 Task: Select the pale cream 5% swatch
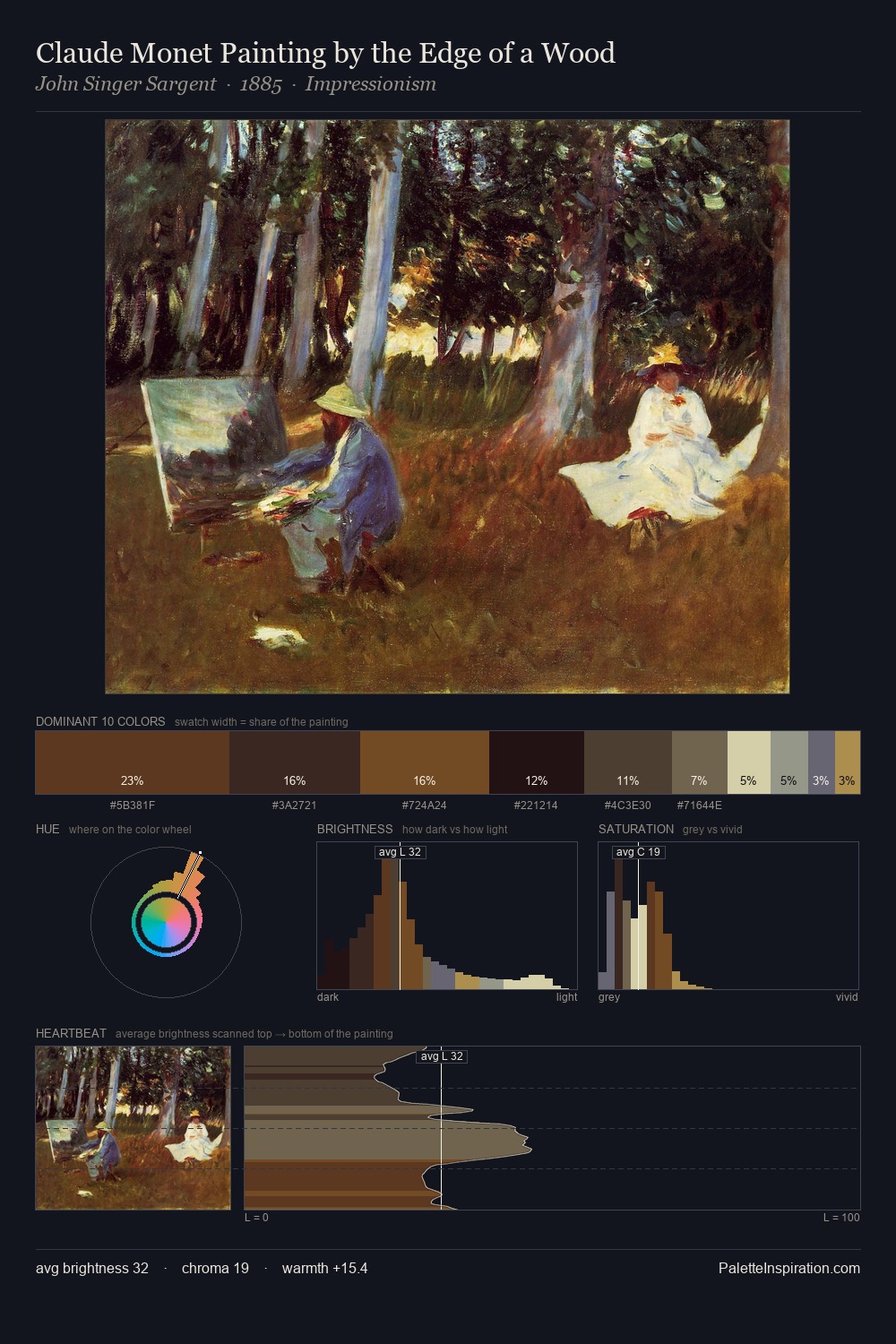tap(748, 762)
